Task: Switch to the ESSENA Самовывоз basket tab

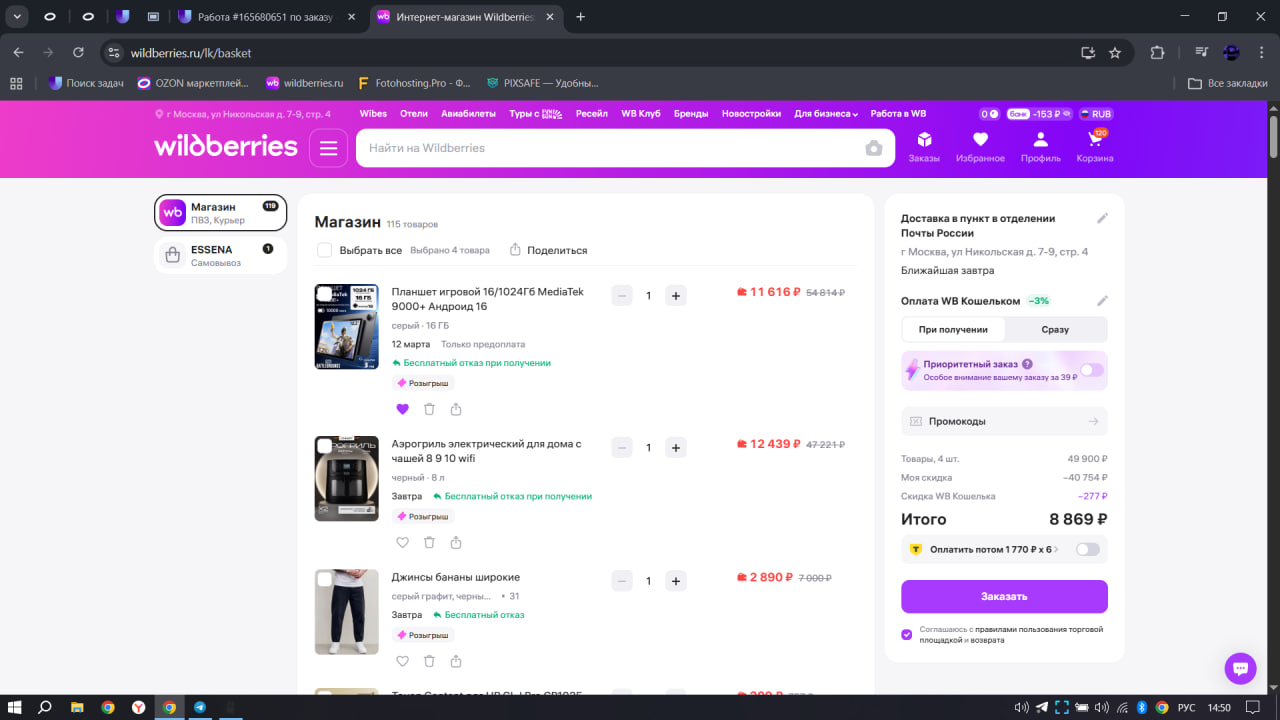Action: pos(220,255)
